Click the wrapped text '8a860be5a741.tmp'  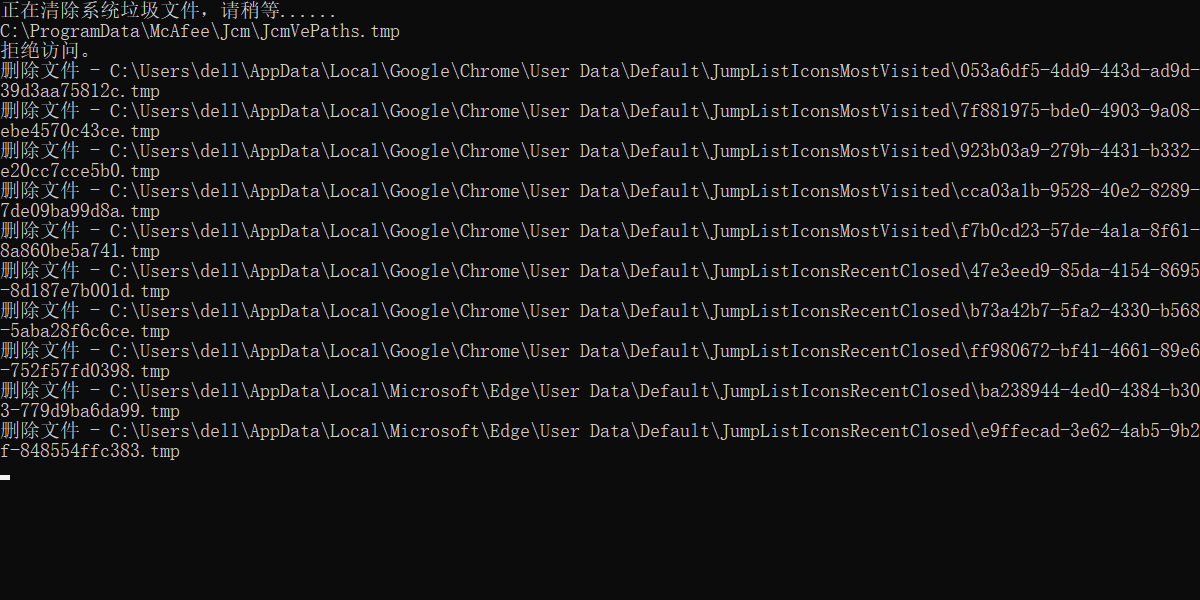(x=80, y=251)
